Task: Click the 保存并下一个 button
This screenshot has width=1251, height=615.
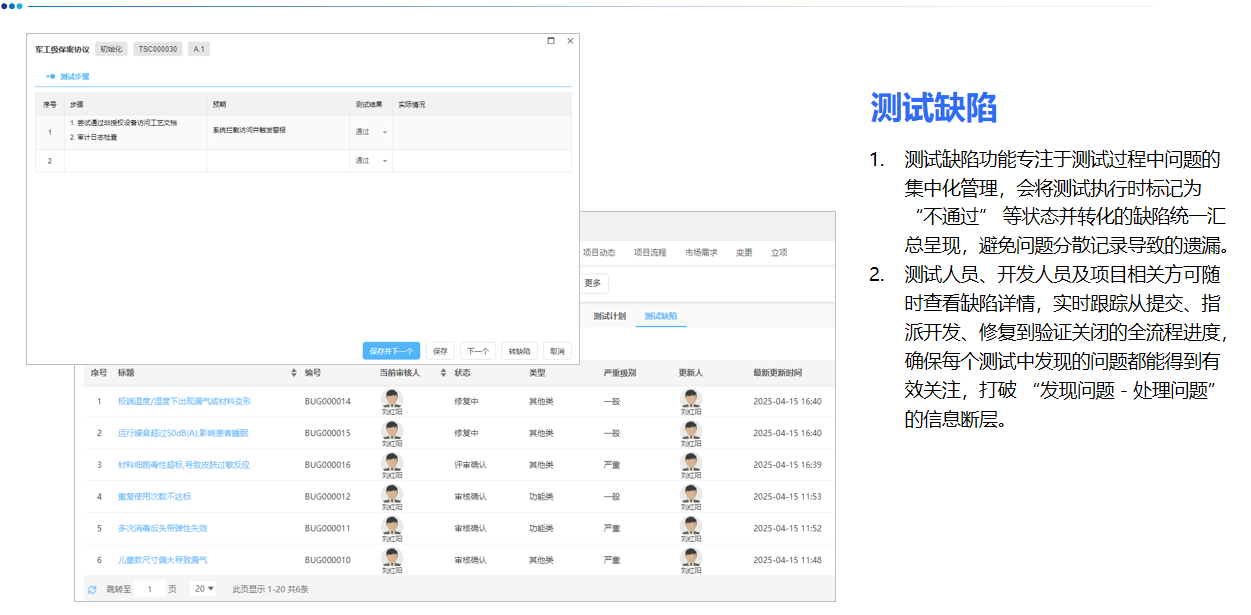Action: pyautogui.click(x=389, y=350)
